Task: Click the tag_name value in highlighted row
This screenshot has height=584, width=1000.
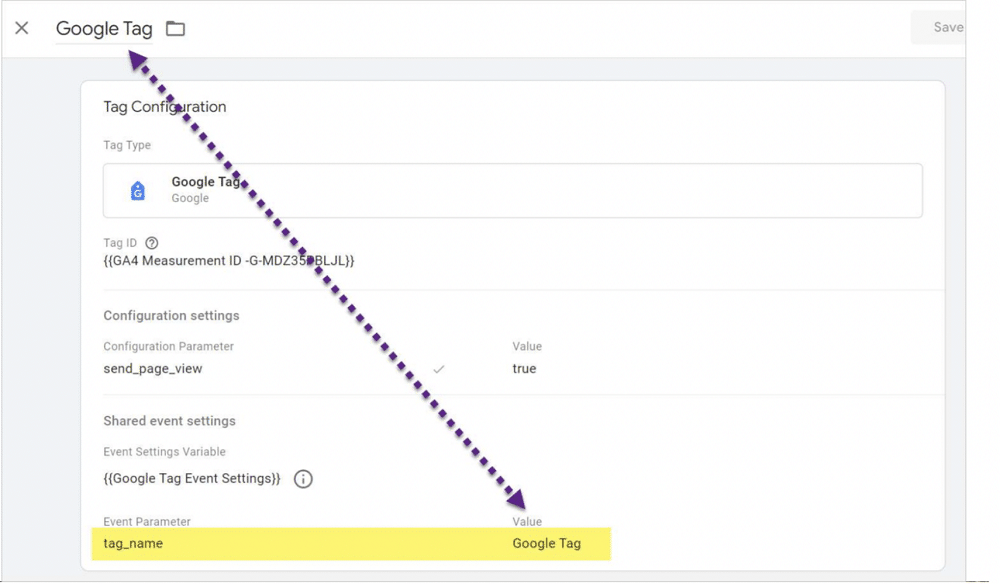Action: tap(546, 544)
